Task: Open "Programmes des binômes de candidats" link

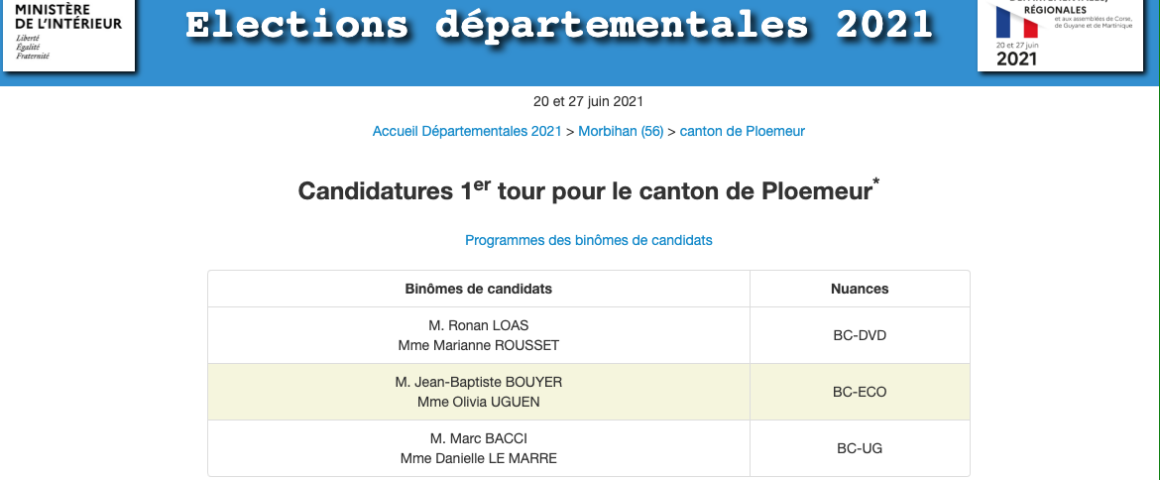Action: click(588, 240)
